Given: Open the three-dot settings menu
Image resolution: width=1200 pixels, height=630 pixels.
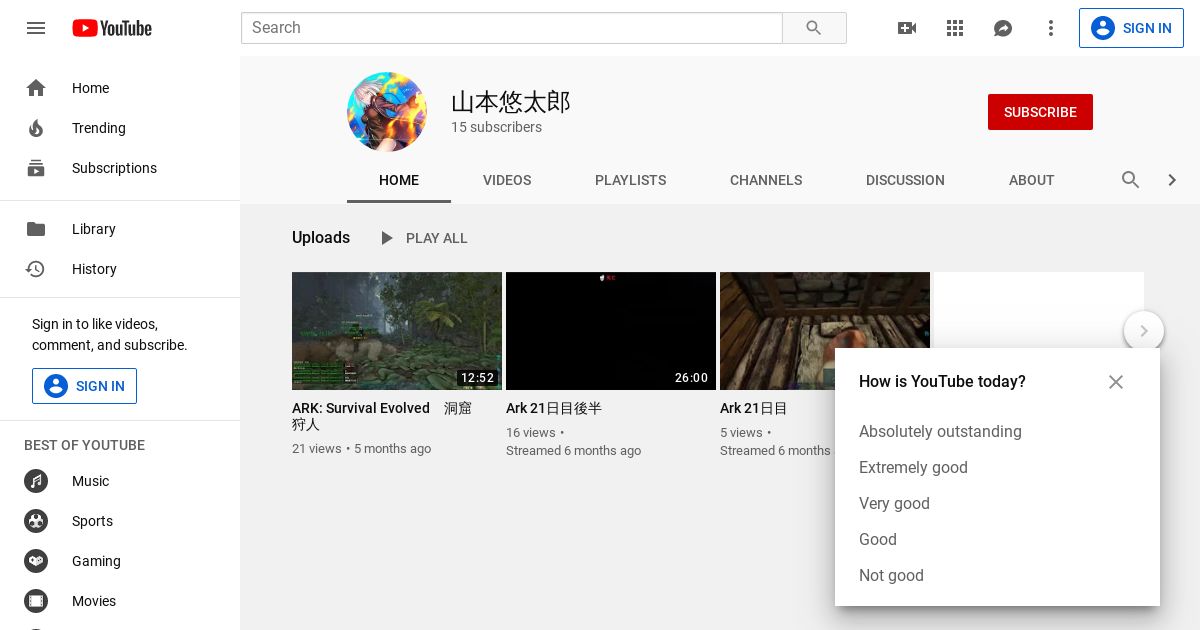Looking at the screenshot, I should point(1051,28).
